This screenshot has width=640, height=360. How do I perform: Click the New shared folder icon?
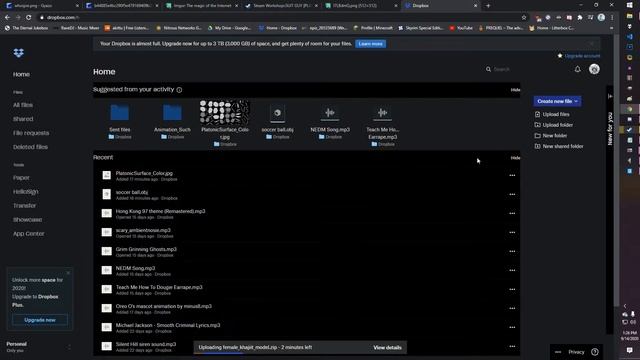tap(537, 146)
